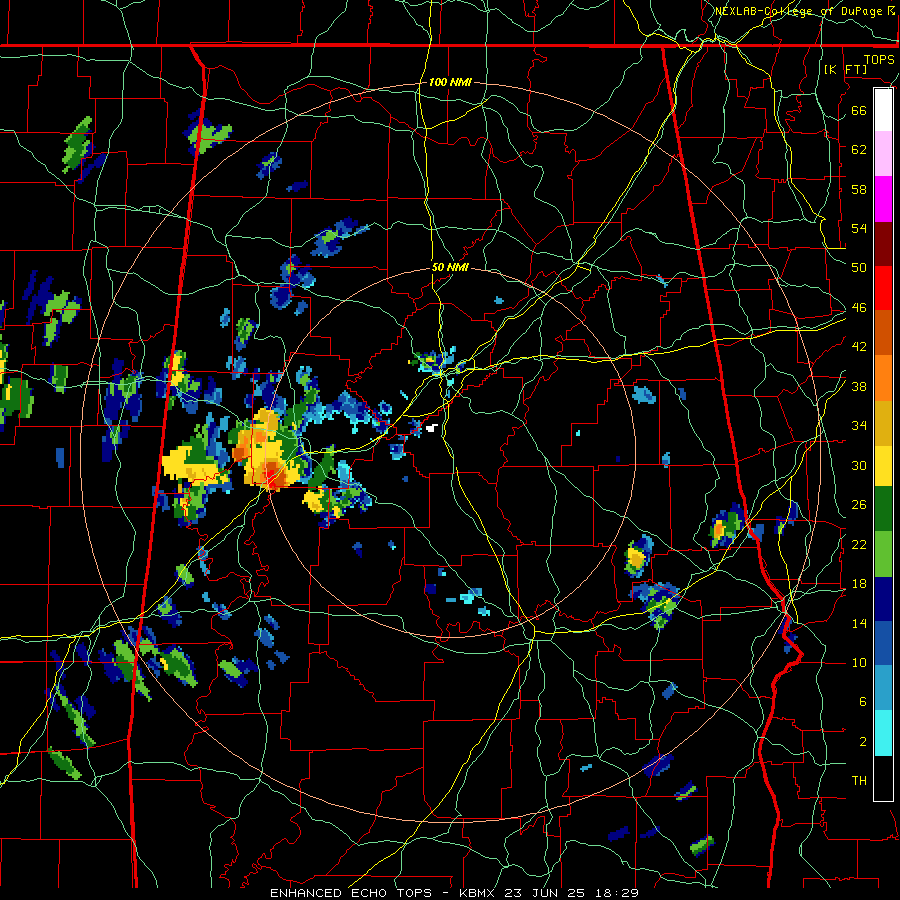
Task: Click the '18' legend value
Action: [859, 584]
